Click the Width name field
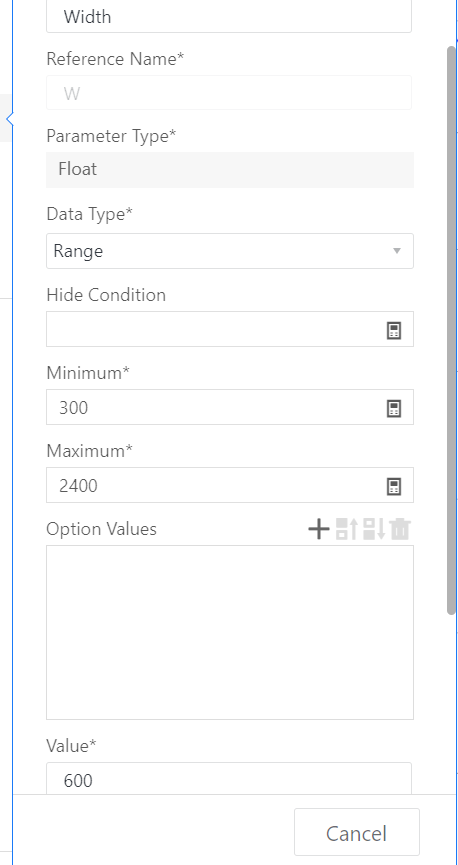458x865 pixels. (229, 16)
